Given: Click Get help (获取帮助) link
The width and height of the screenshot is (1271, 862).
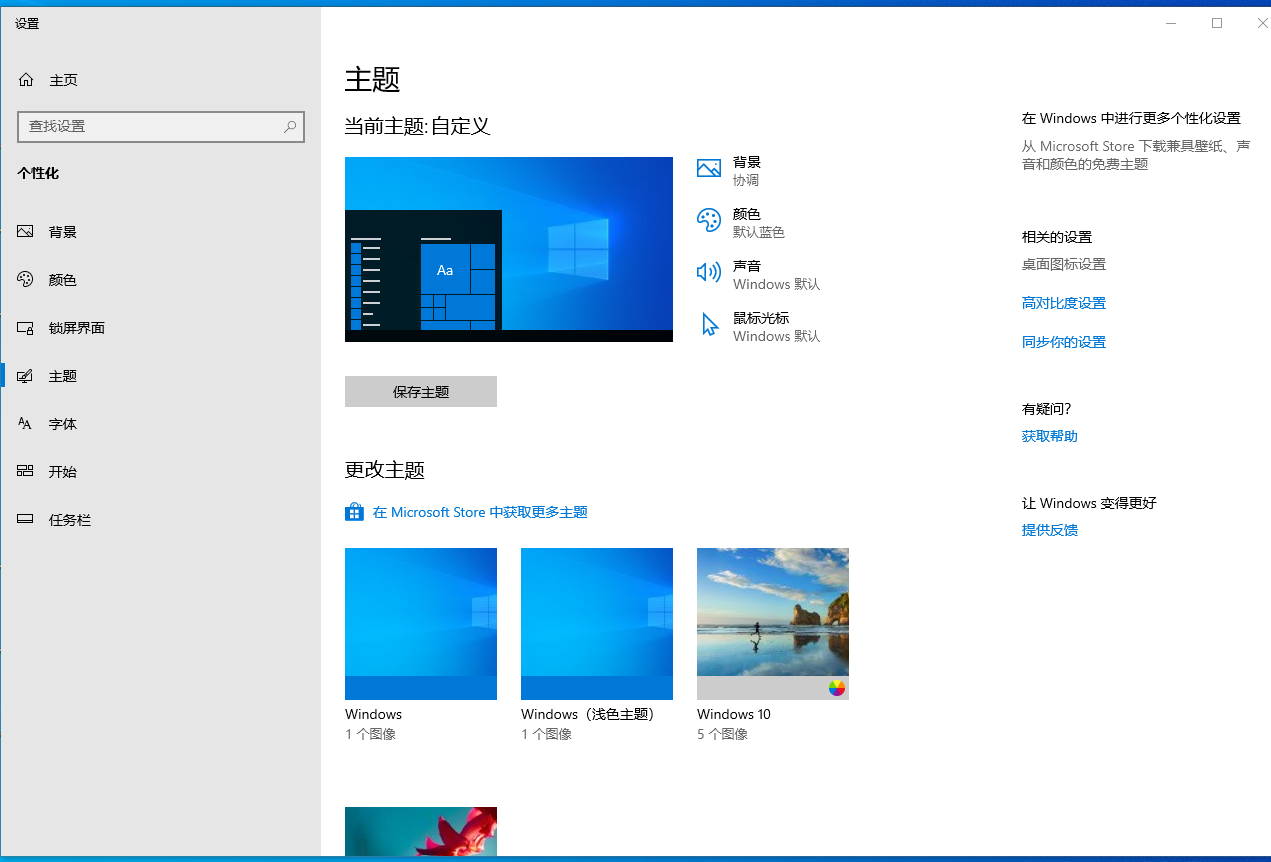Looking at the screenshot, I should point(1049,436).
